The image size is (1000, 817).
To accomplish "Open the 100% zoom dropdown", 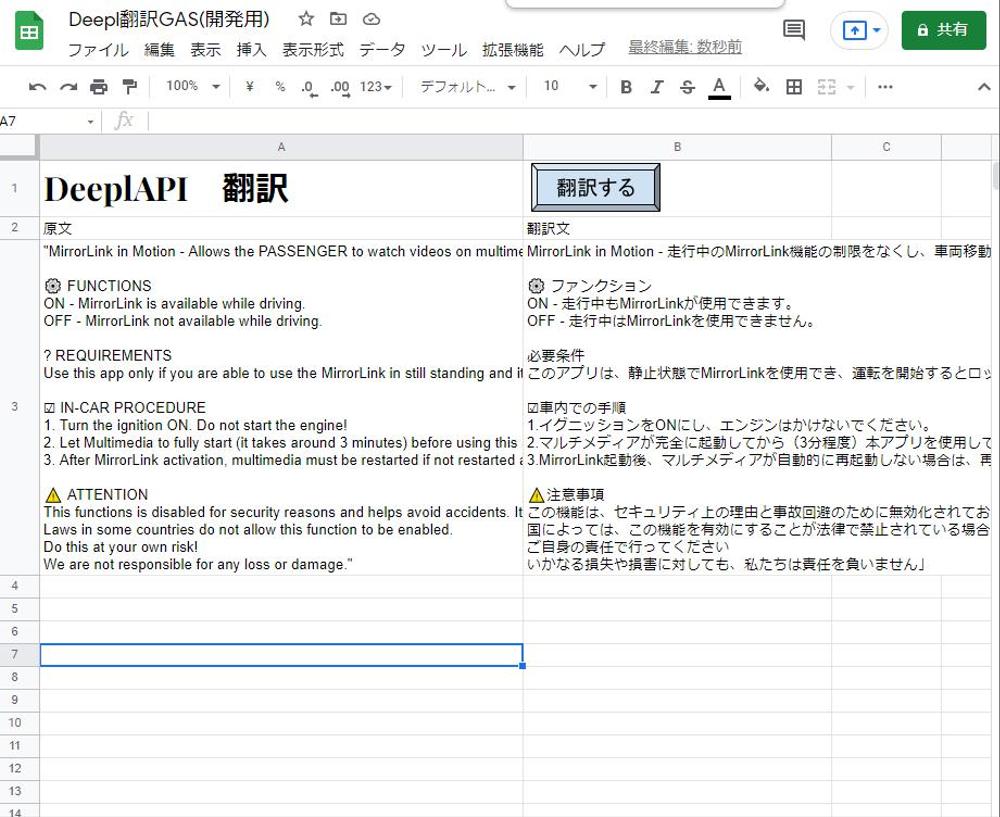I will 193,86.
